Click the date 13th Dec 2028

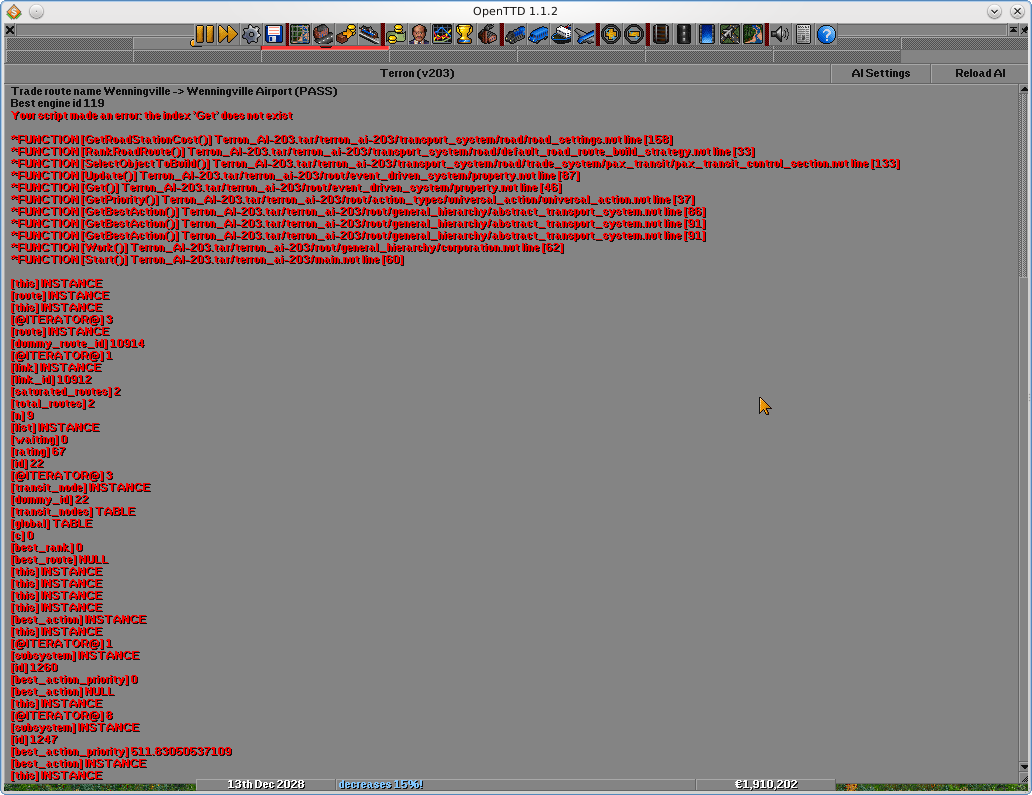[266, 784]
